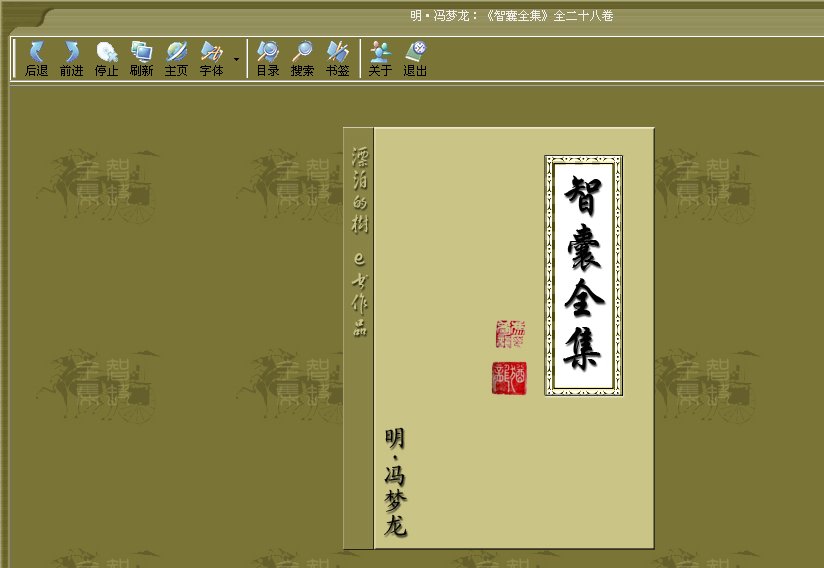Click the author name 明·冯梦龙 on the cover

pos(396,482)
